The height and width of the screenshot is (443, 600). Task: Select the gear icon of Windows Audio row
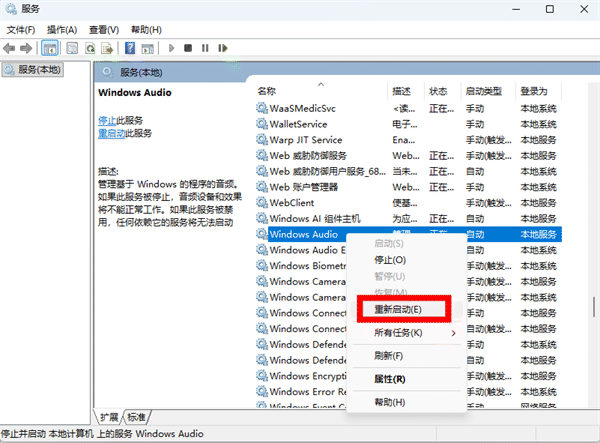(x=262, y=234)
